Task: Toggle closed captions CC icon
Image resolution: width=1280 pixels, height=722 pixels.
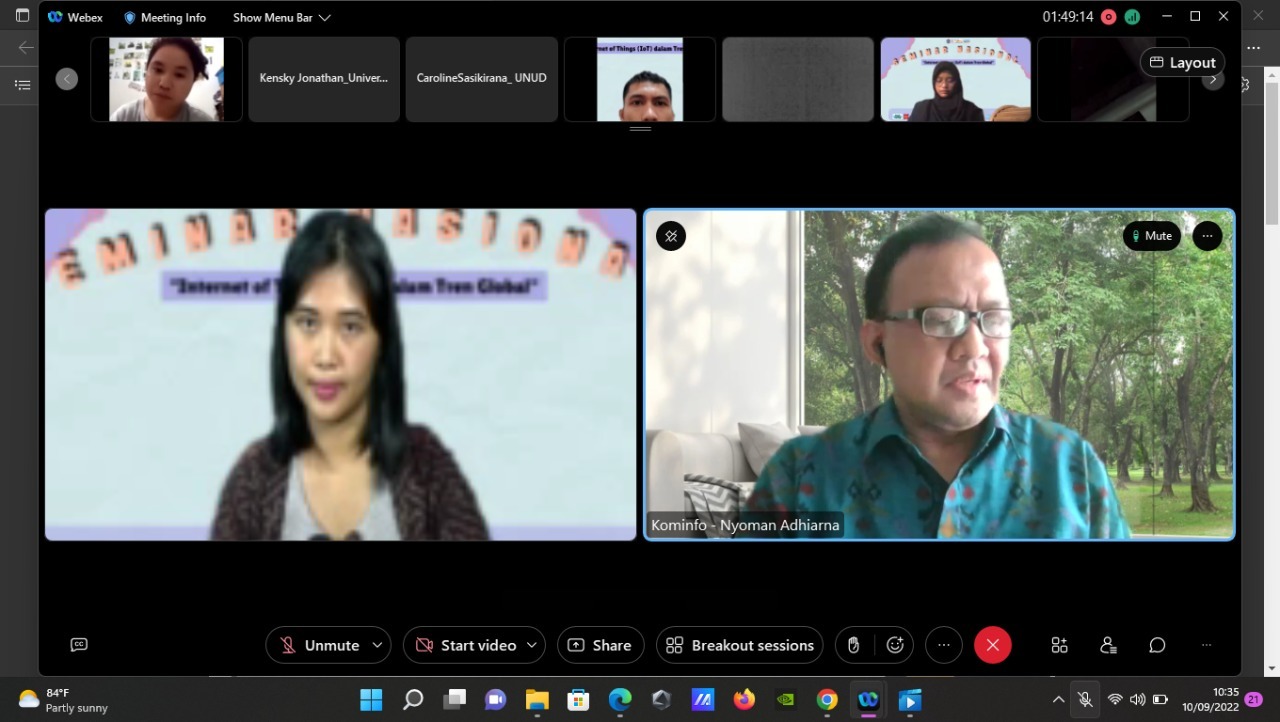Action: pyautogui.click(x=79, y=645)
